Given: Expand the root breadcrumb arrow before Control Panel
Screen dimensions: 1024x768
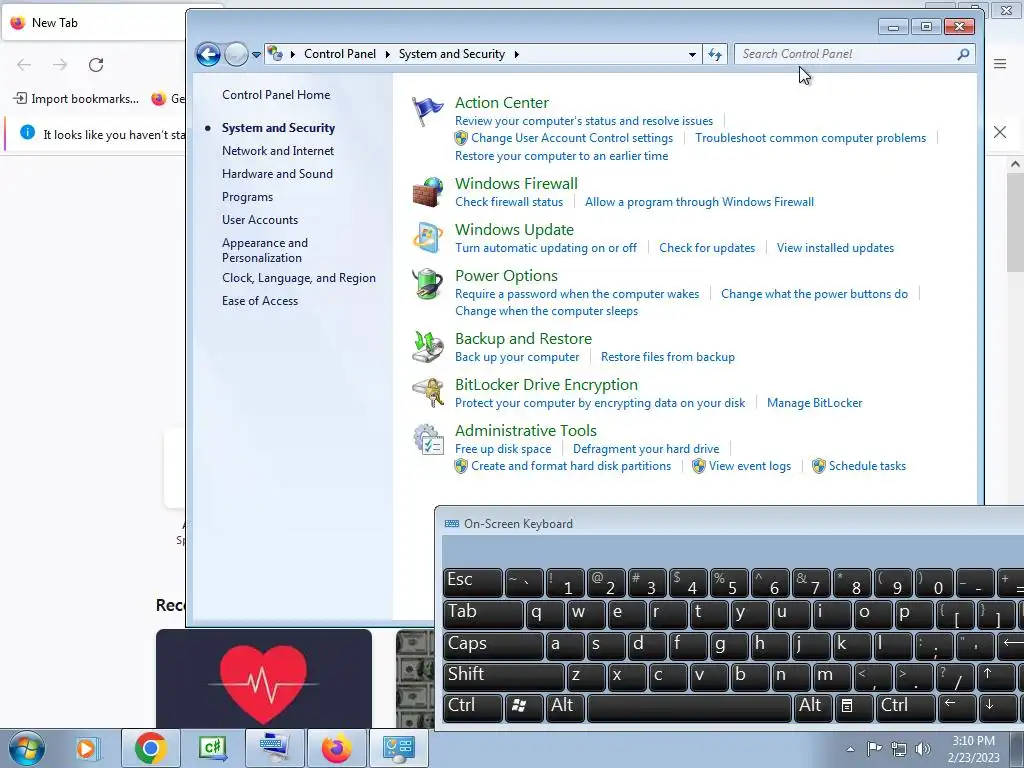Looking at the screenshot, I should (292, 54).
